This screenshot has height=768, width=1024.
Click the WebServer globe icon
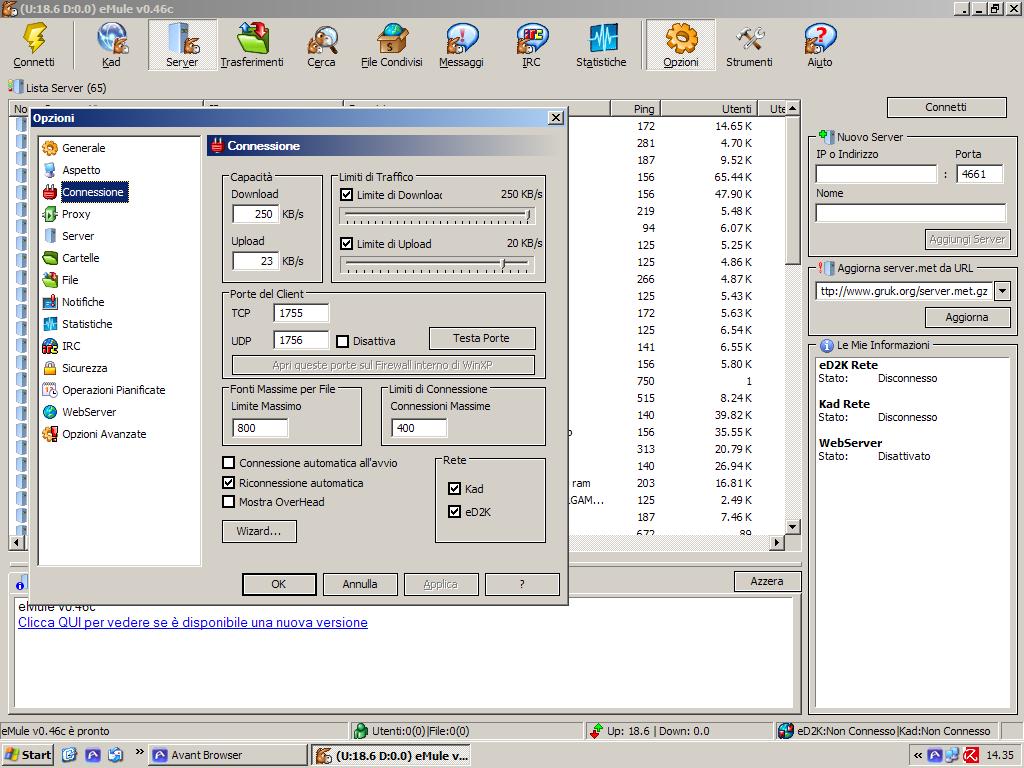50,412
